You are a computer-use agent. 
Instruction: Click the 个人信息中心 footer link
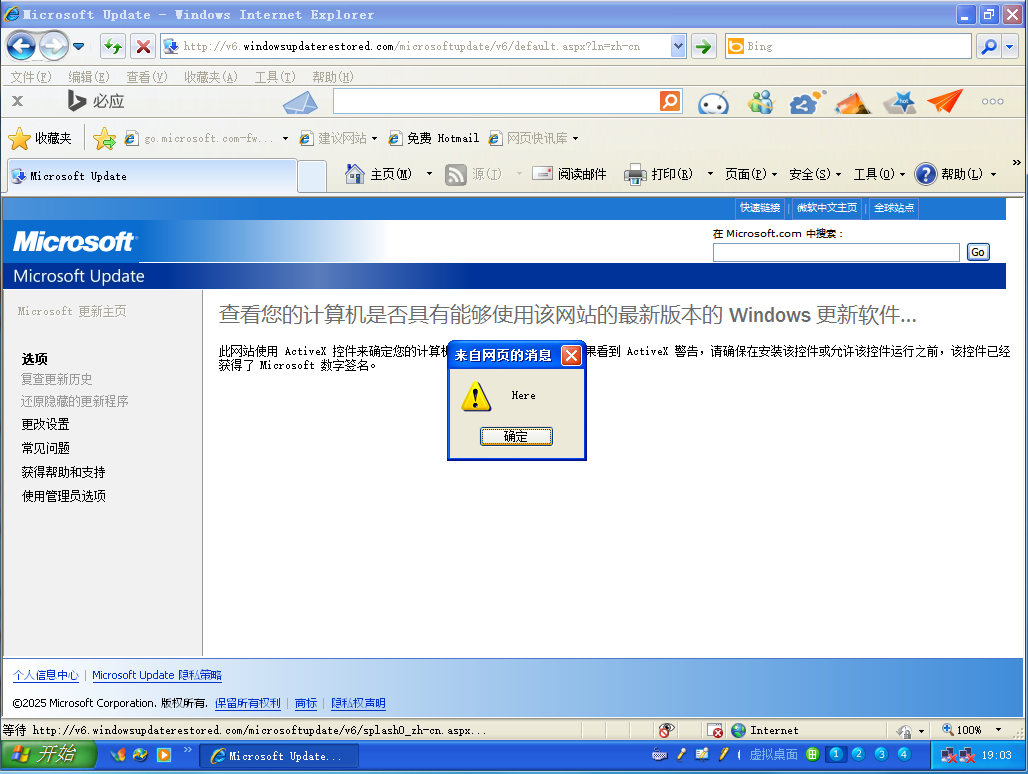click(46, 675)
